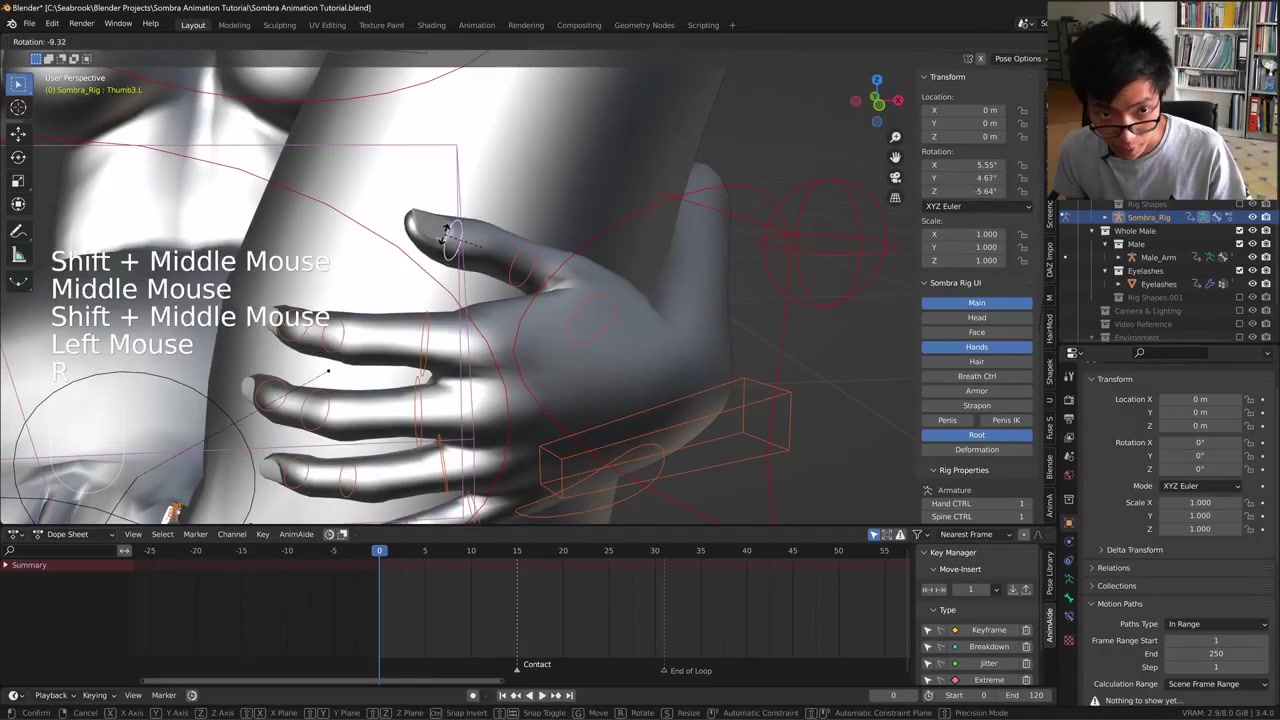Select the 3D Cursor tool
This screenshot has width=1280, height=720.
point(18,108)
